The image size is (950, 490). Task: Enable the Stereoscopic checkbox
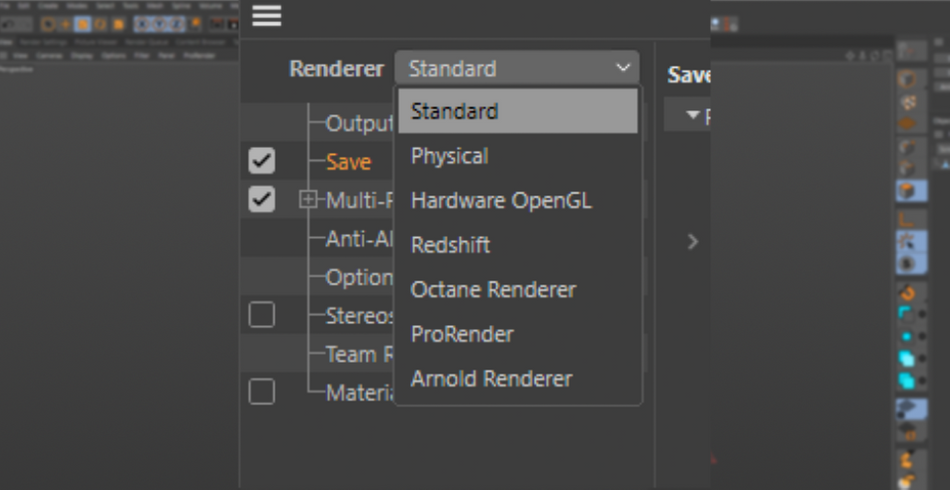coord(261,315)
